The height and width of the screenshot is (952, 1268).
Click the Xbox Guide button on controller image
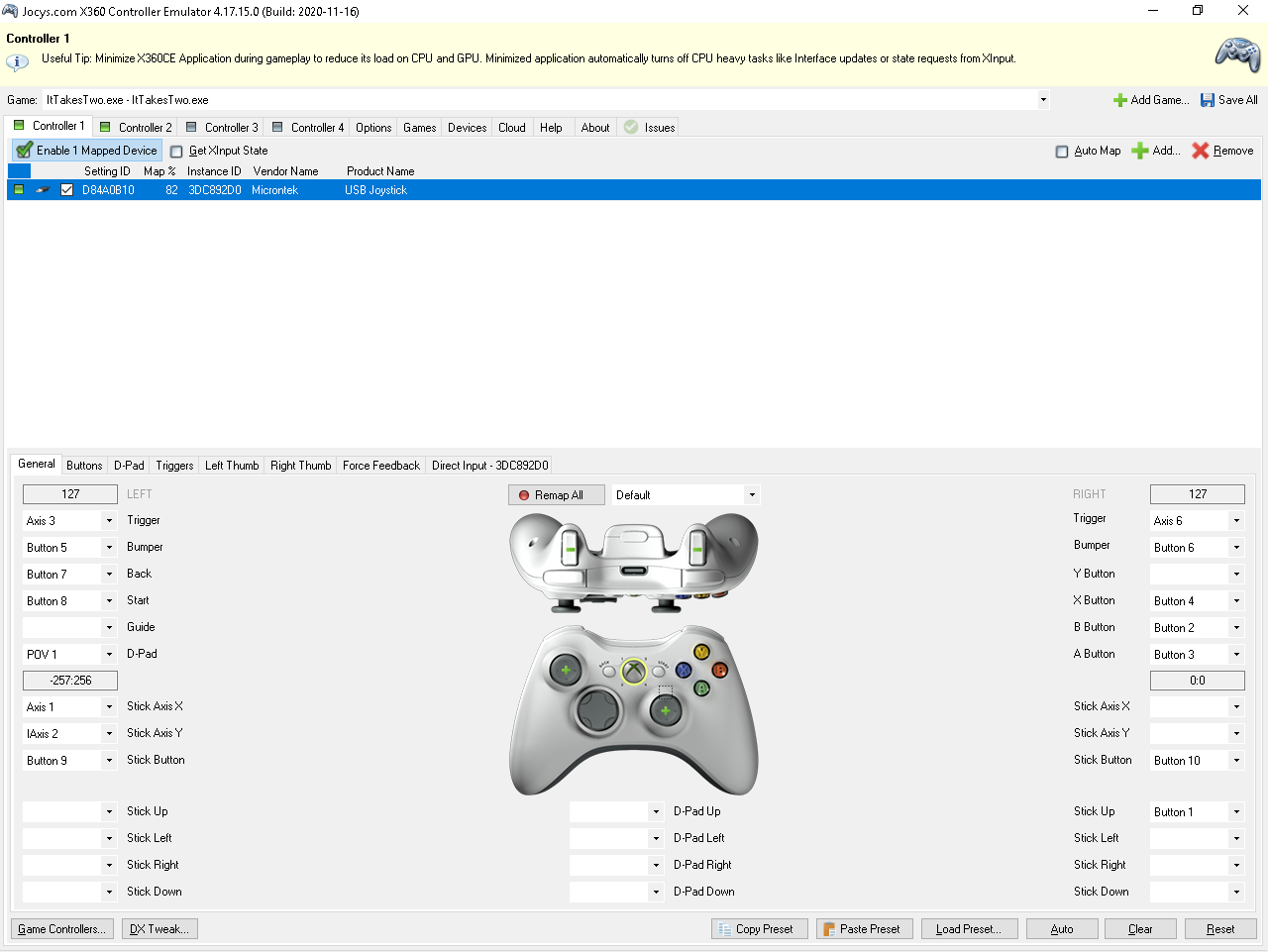tap(633, 672)
